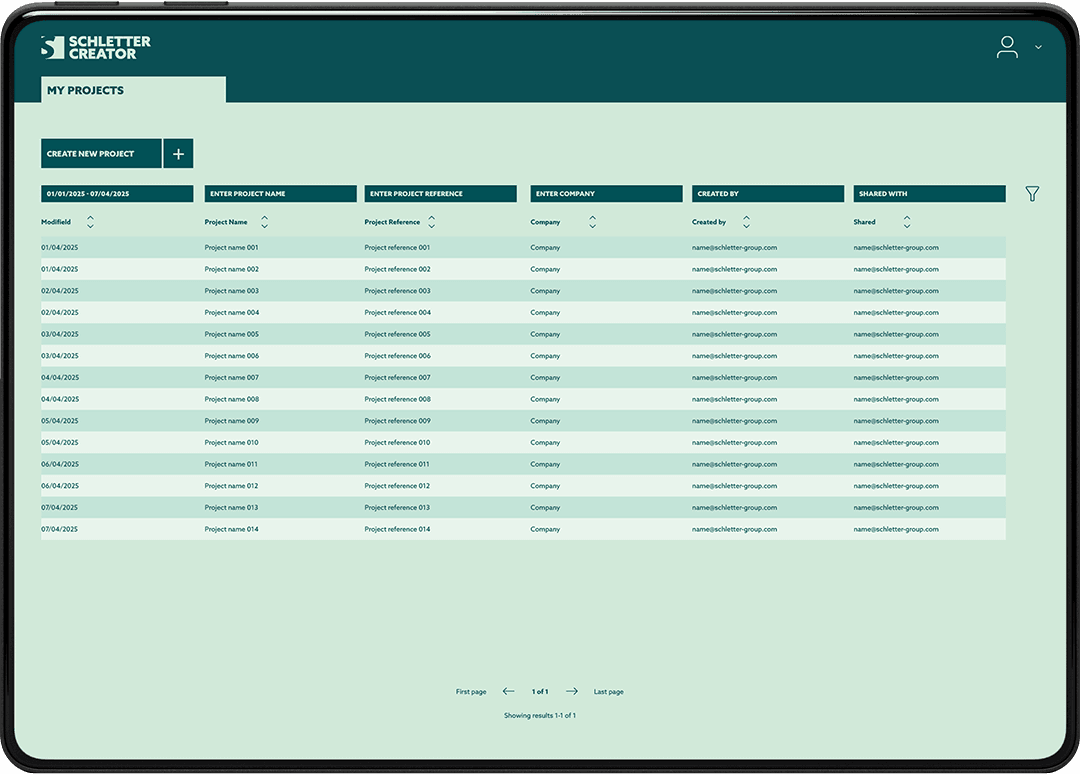Sort the Shared column
Viewport: 1080px width, 774px height.
[907, 222]
